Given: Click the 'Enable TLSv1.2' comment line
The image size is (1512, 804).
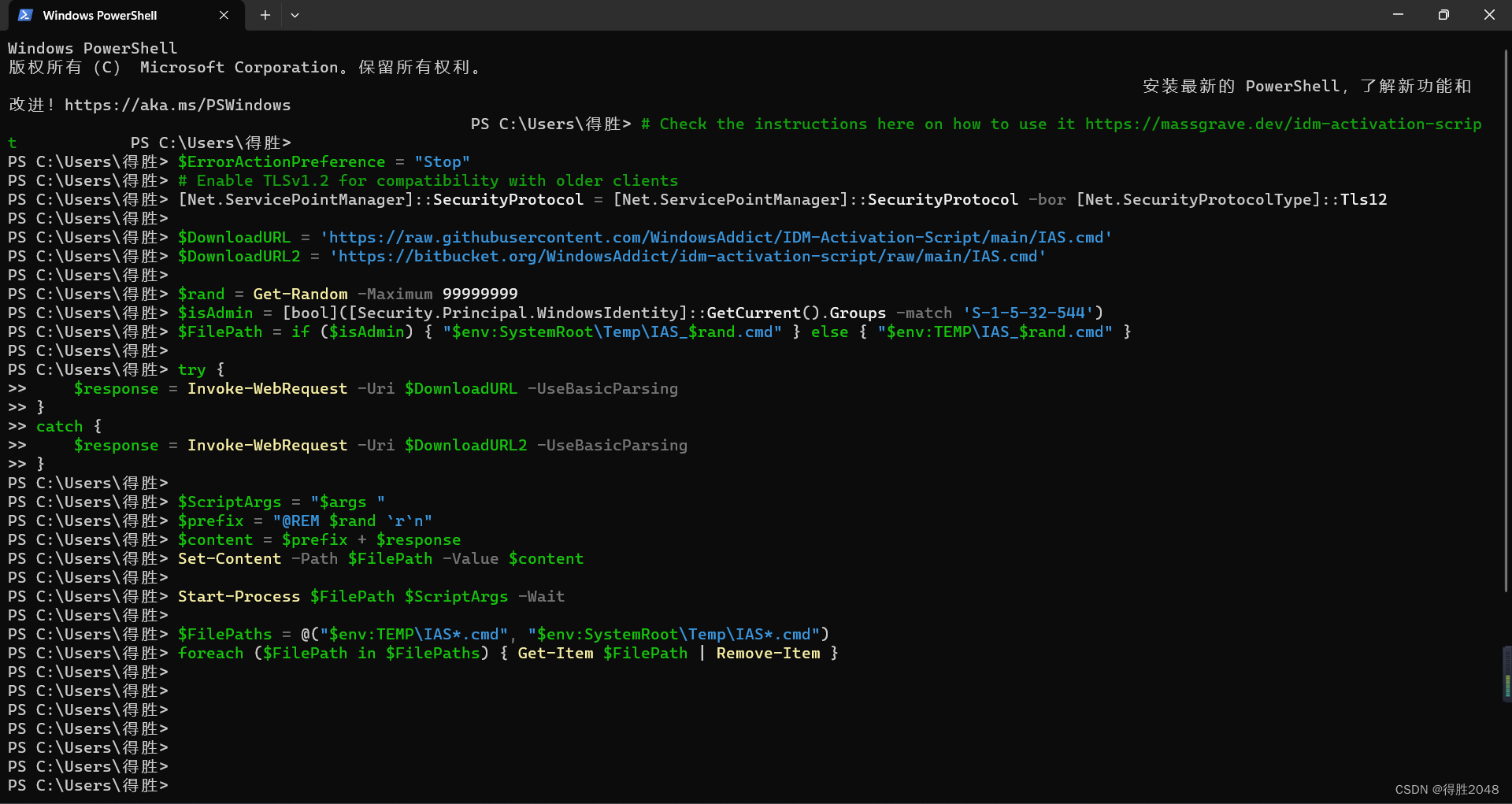Looking at the screenshot, I should (428, 180).
